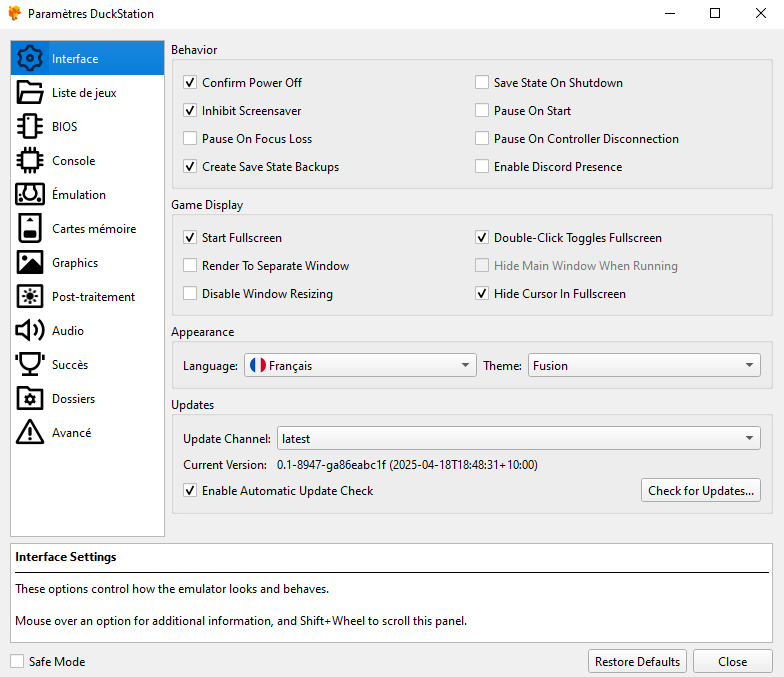Open the Graphics settings page
This screenshot has width=784, height=677.
point(88,262)
